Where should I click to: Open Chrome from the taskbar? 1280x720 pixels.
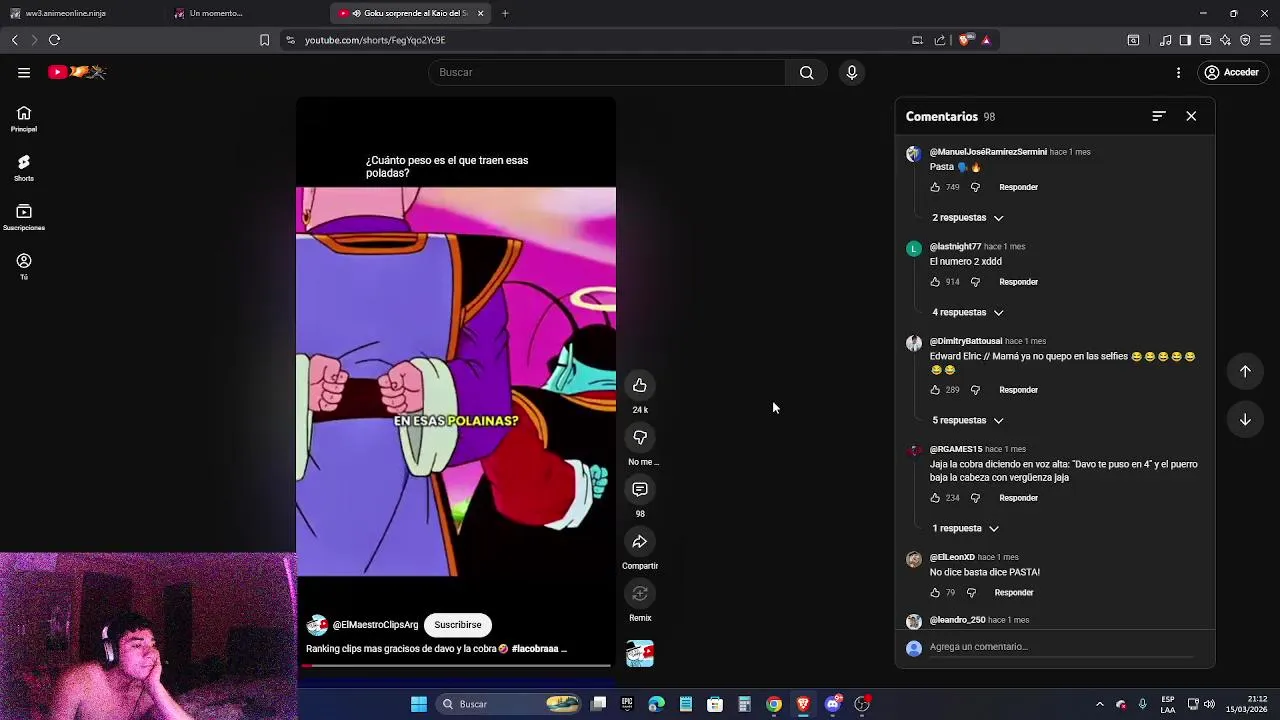(774, 705)
